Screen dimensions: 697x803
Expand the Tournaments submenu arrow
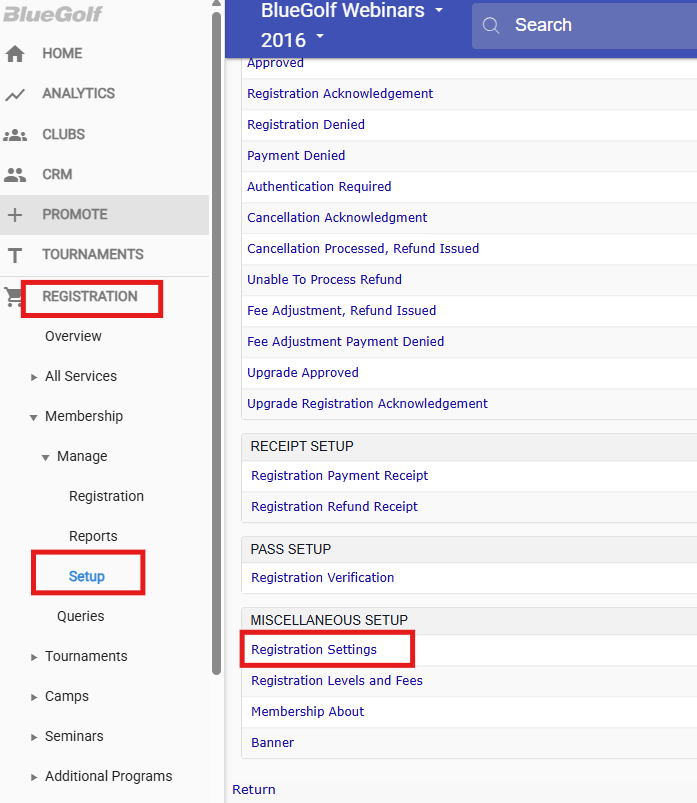[x=34, y=657]
